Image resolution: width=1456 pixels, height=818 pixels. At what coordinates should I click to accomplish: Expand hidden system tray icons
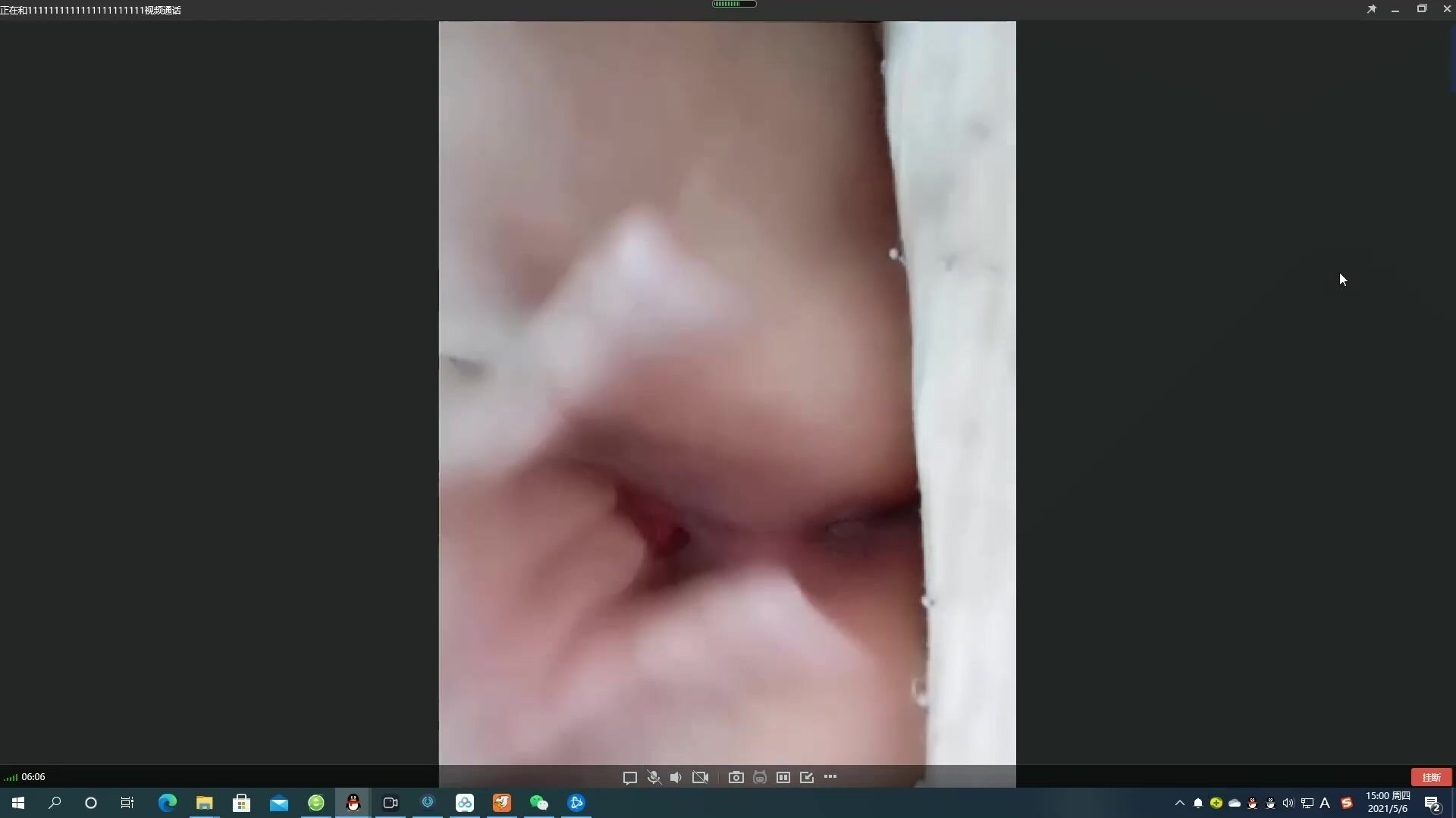[1179, 803]
